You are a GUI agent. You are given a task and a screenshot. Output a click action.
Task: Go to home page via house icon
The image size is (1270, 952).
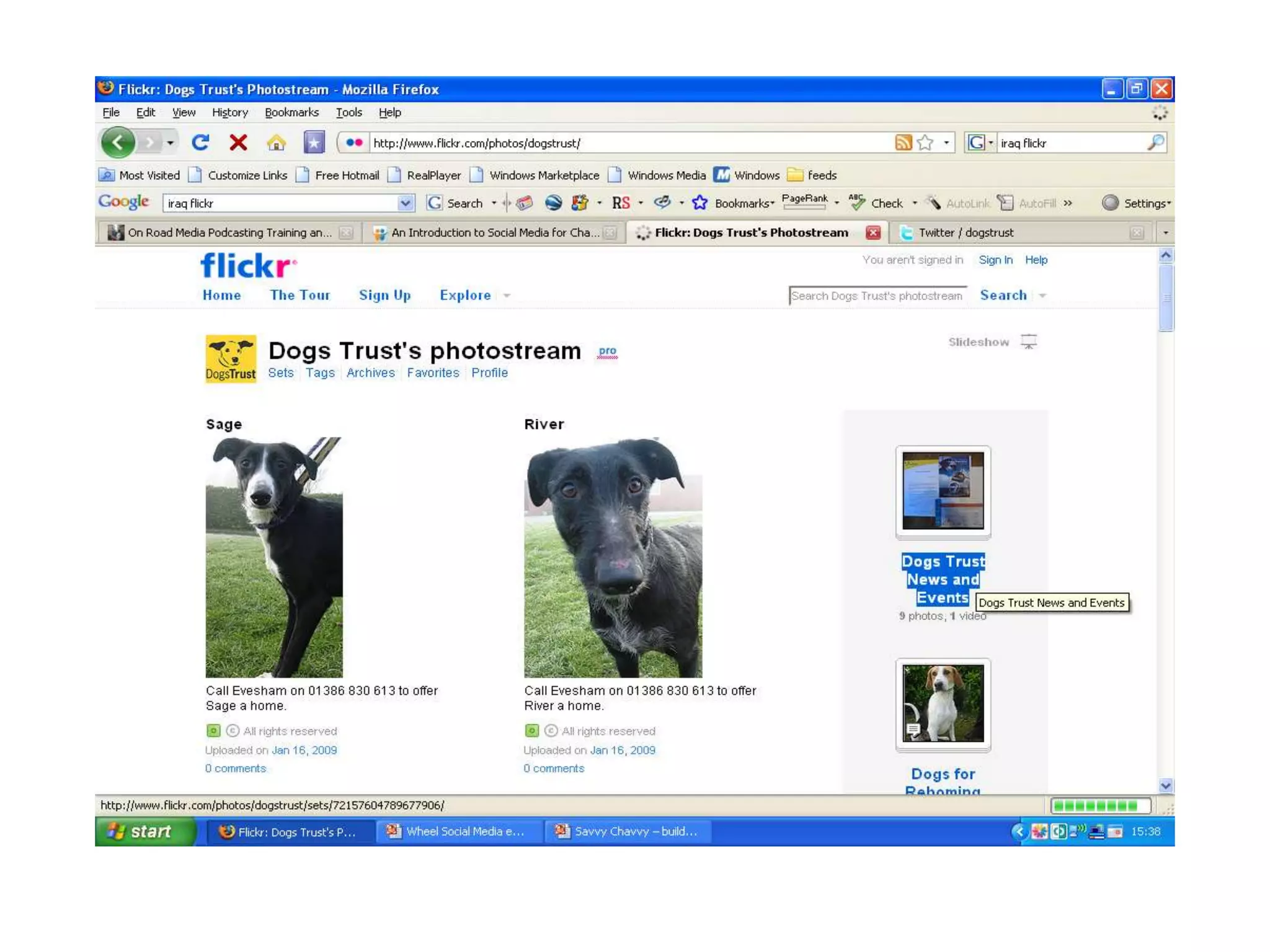tap(276, 143)
